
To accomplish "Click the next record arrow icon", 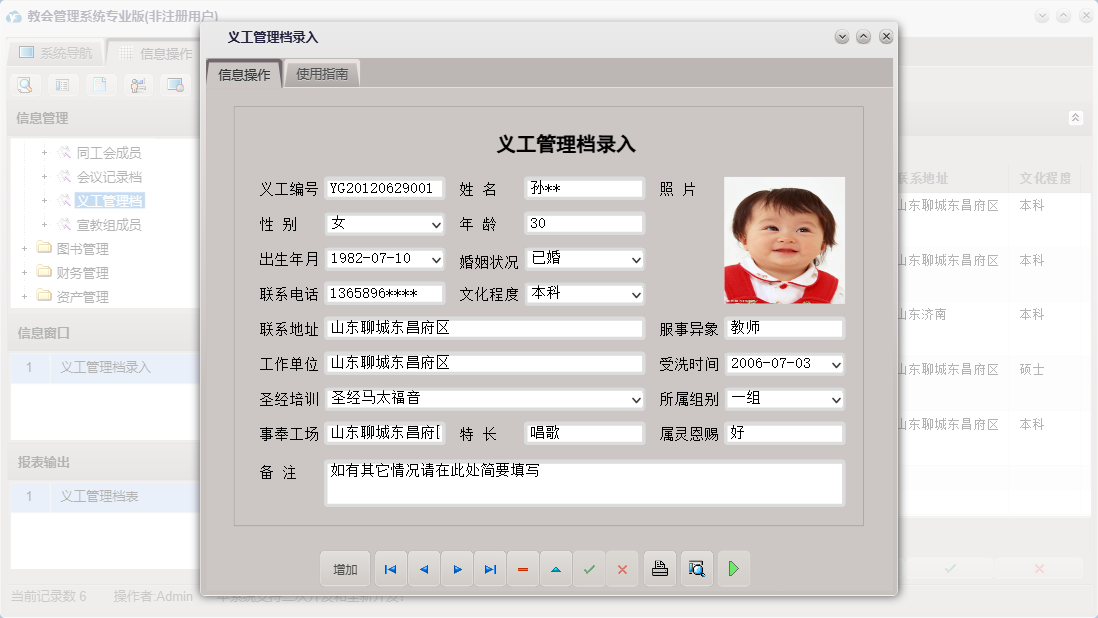I will click(457, 568).
